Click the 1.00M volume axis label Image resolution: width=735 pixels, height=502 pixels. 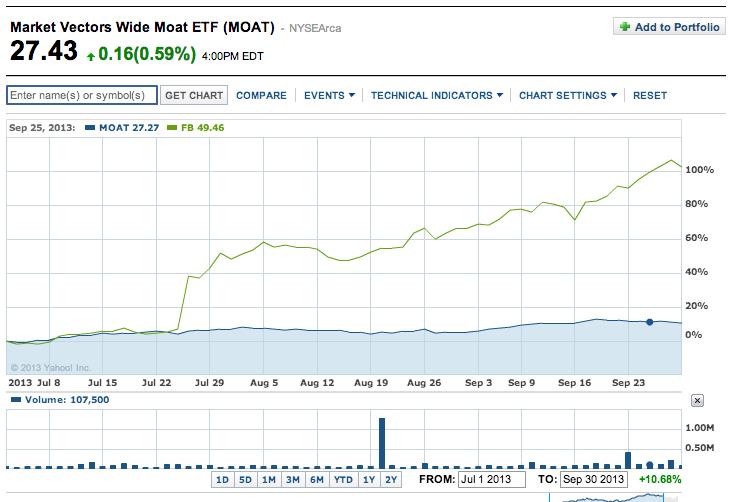pos(699,428)
